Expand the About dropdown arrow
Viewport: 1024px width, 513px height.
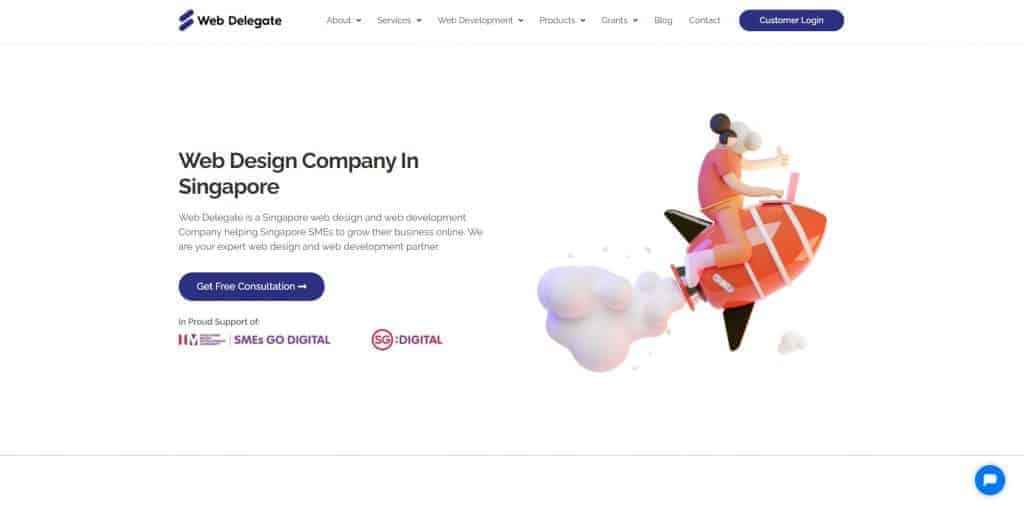coord(359,21)
